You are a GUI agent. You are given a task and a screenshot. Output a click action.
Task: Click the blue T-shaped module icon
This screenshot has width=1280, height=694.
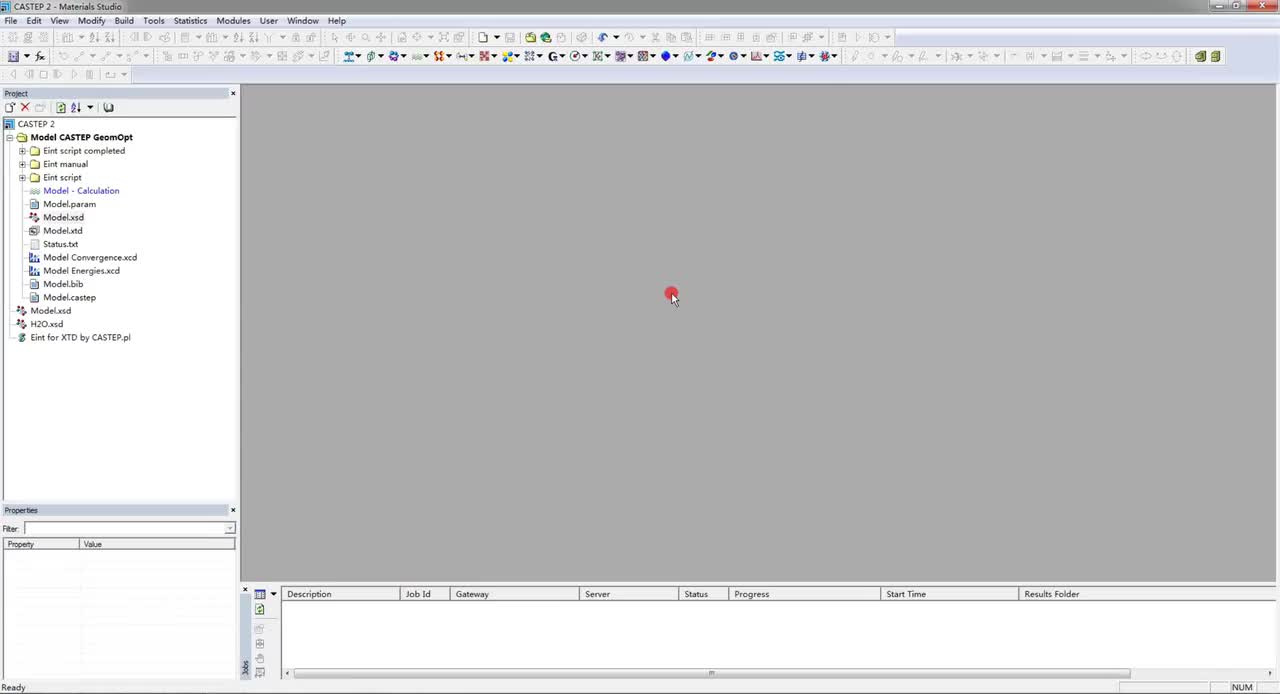tap(349, 56)
